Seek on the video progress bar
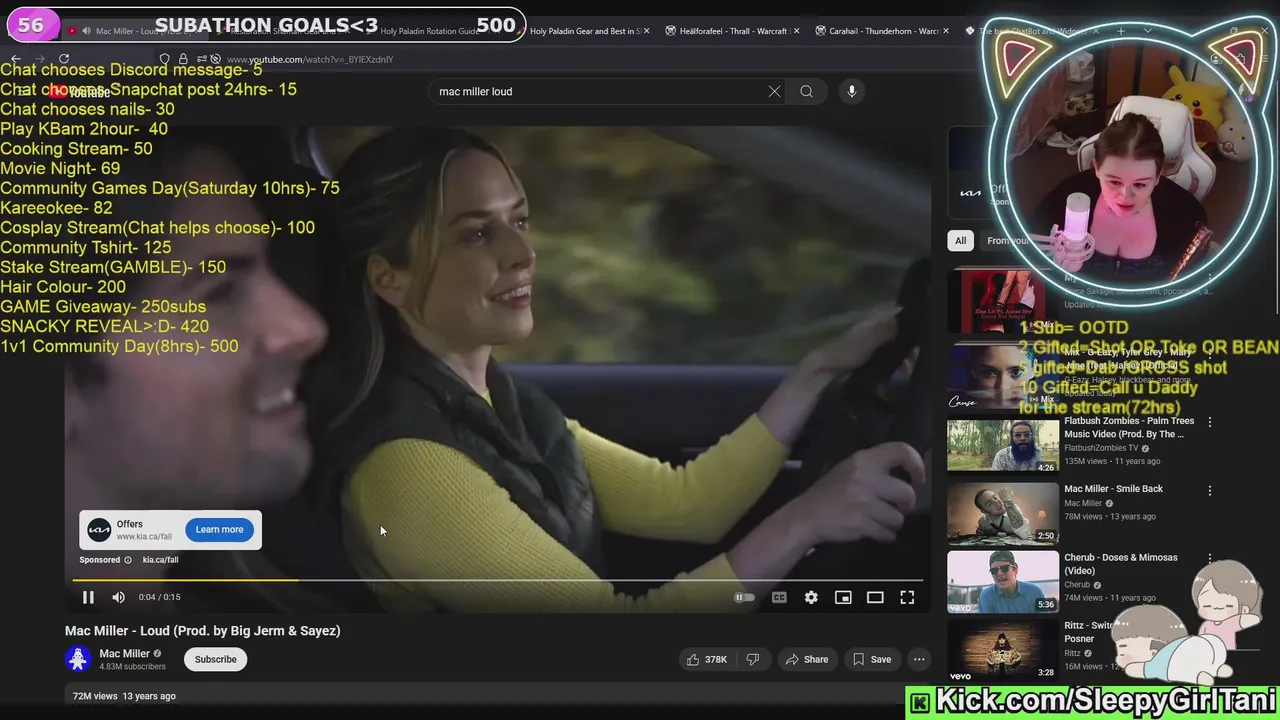 pyautogui.click(x=497, y=579)
